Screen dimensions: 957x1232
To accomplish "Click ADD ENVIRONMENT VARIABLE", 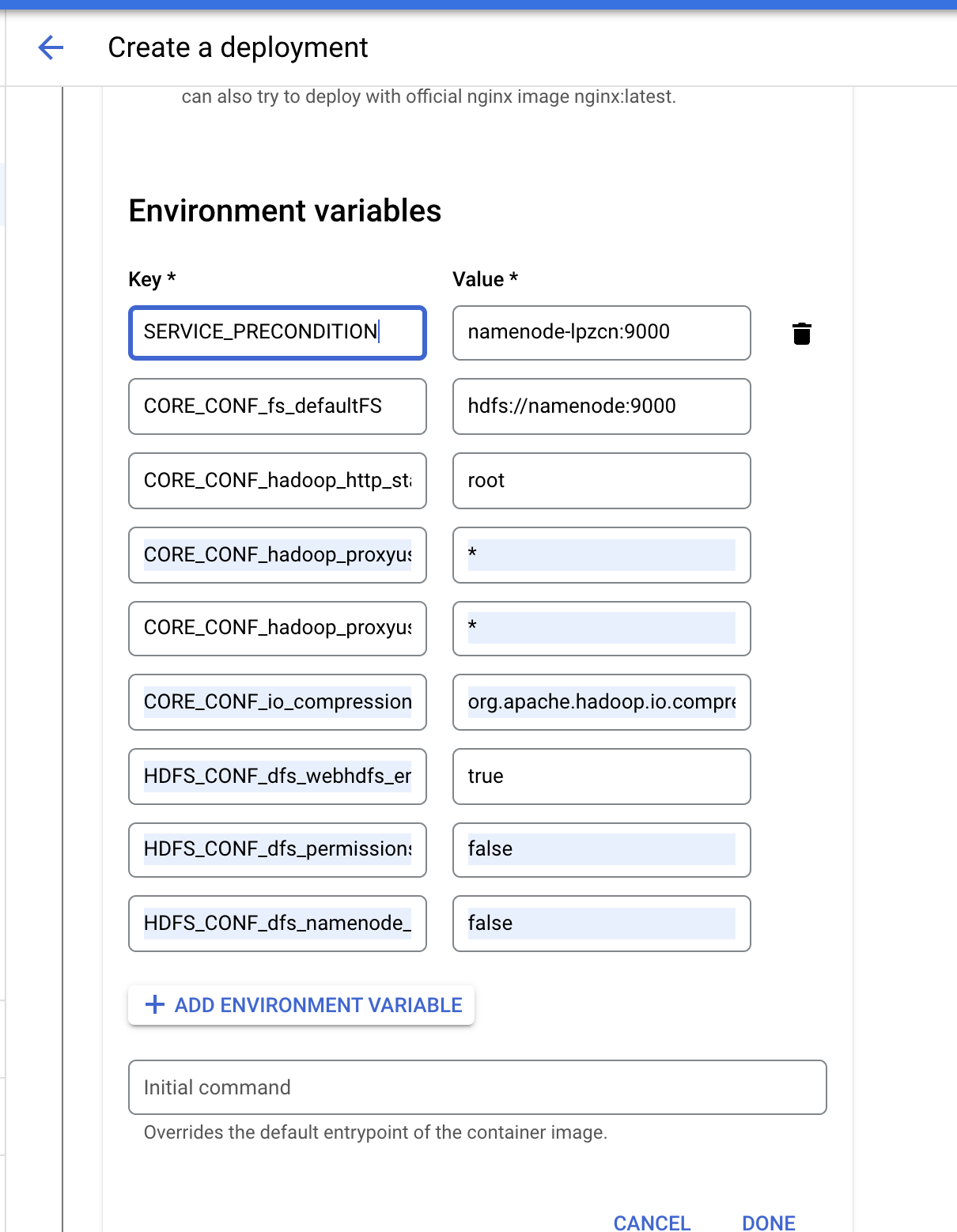I will pos(301,1005).
